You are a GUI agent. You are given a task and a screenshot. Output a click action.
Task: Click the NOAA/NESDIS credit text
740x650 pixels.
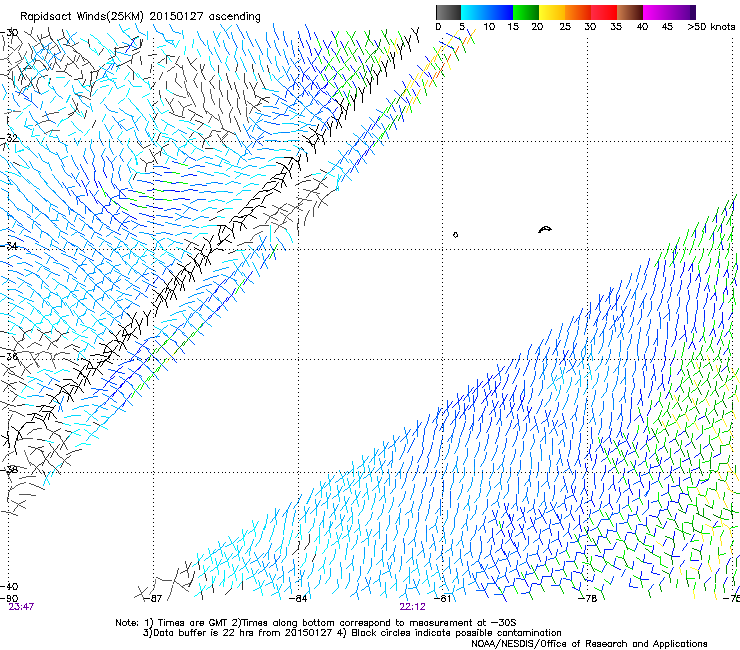coord(589,644)
